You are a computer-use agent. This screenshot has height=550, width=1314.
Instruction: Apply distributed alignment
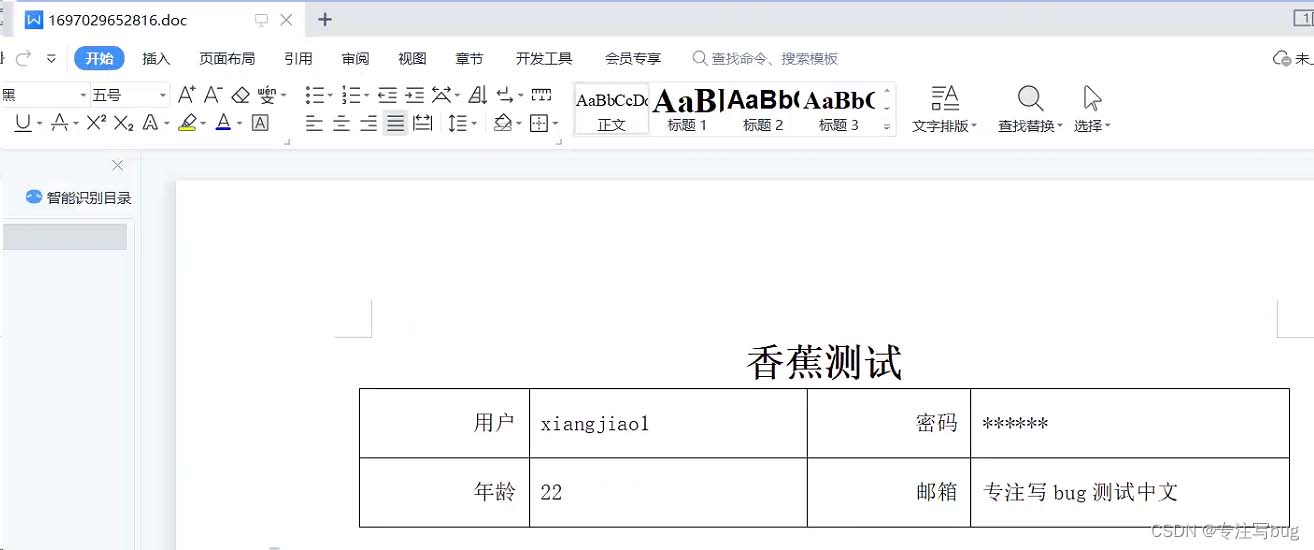coord(423,123)
